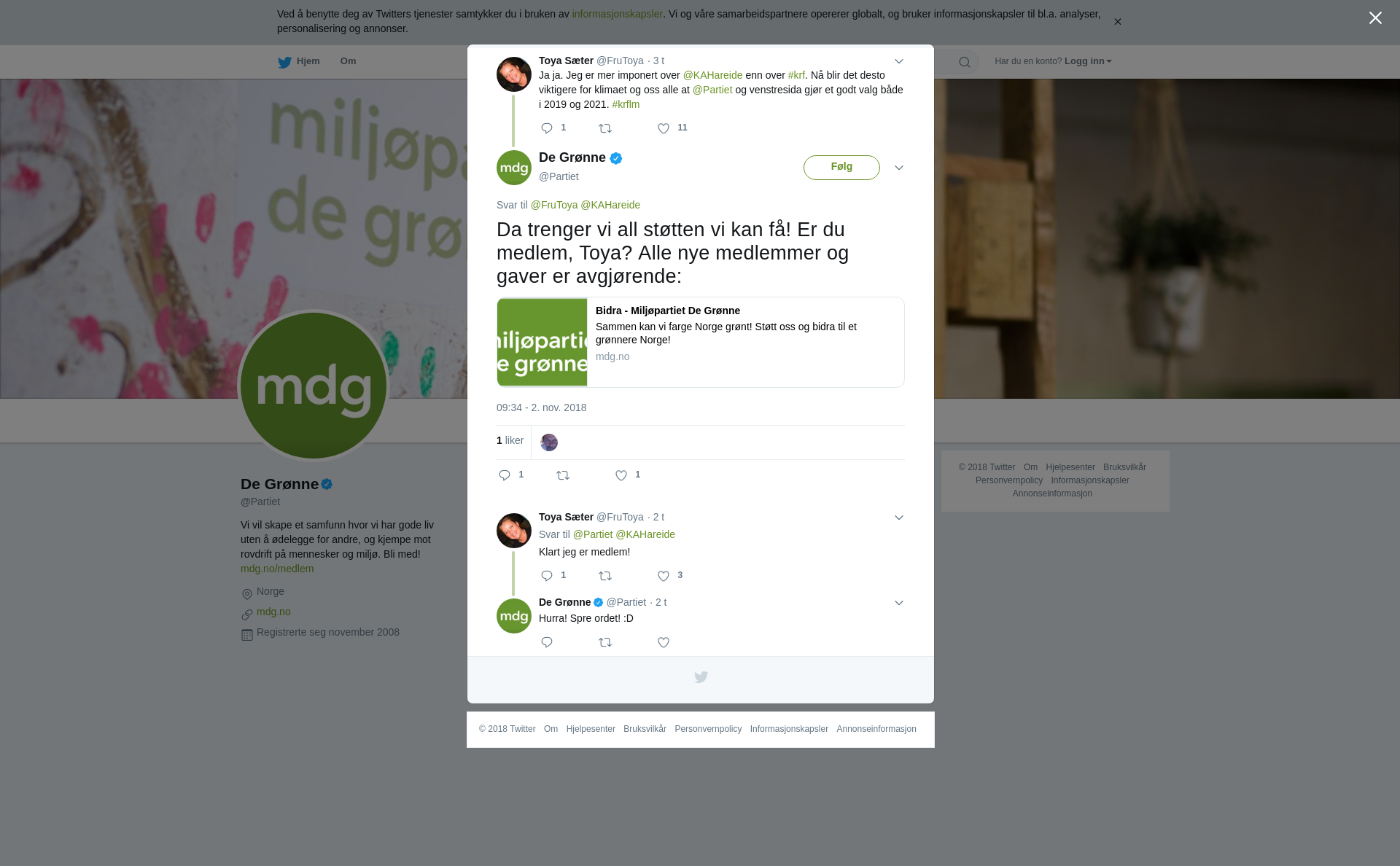Open the 'Logg inn' dropdown

[x=1088, y=61]
